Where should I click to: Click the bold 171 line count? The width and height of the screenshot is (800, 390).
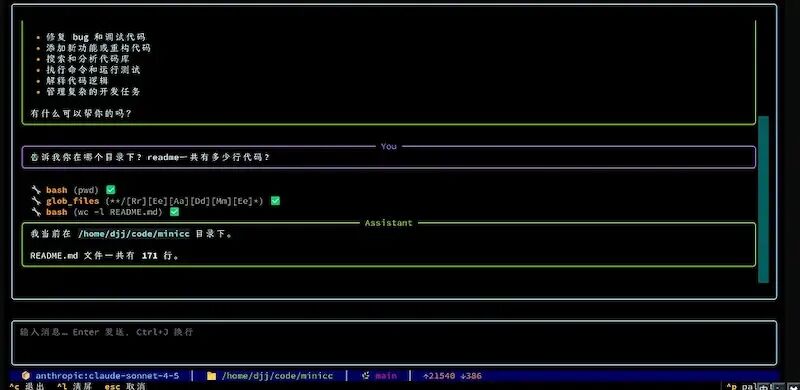149,256
